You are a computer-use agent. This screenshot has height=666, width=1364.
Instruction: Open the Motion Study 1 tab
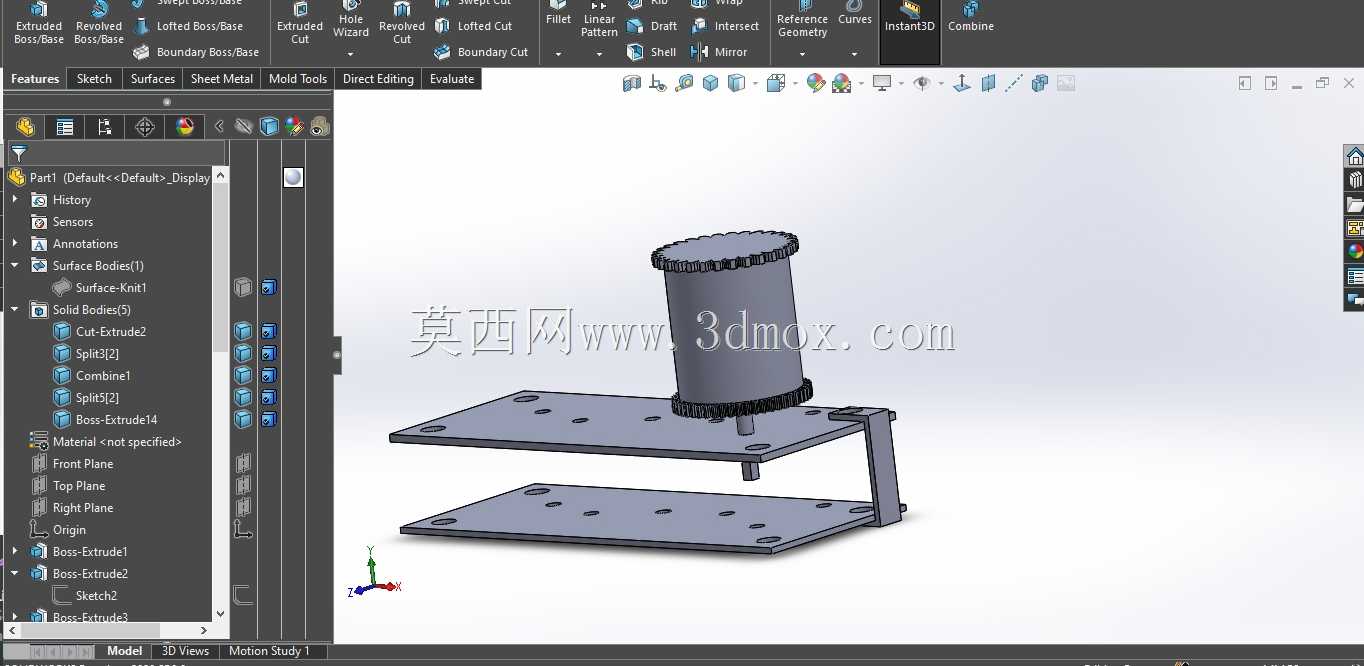[x=269, y=651]
